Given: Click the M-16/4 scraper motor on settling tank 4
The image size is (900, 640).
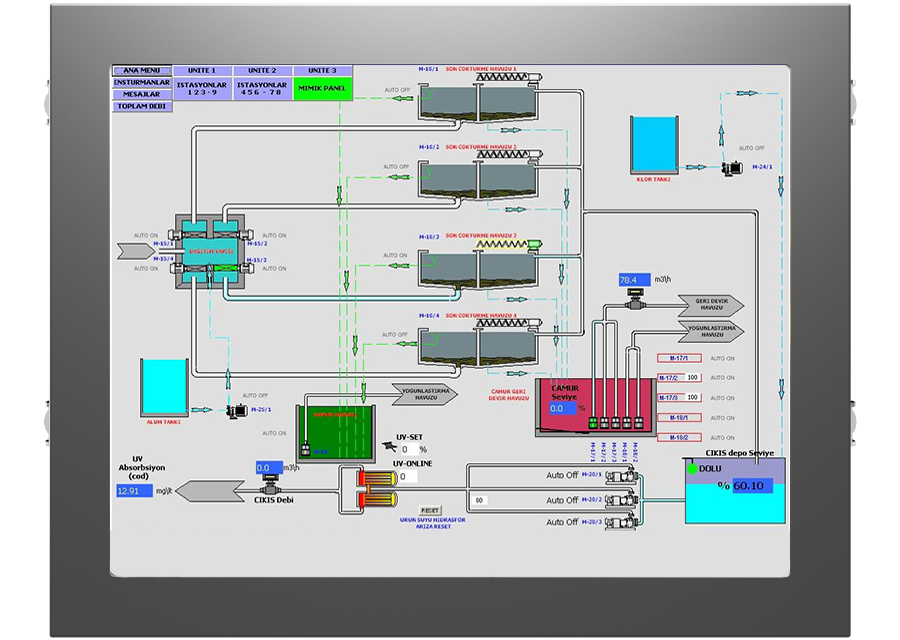Looking at the screenshot, I should [534, 323].
